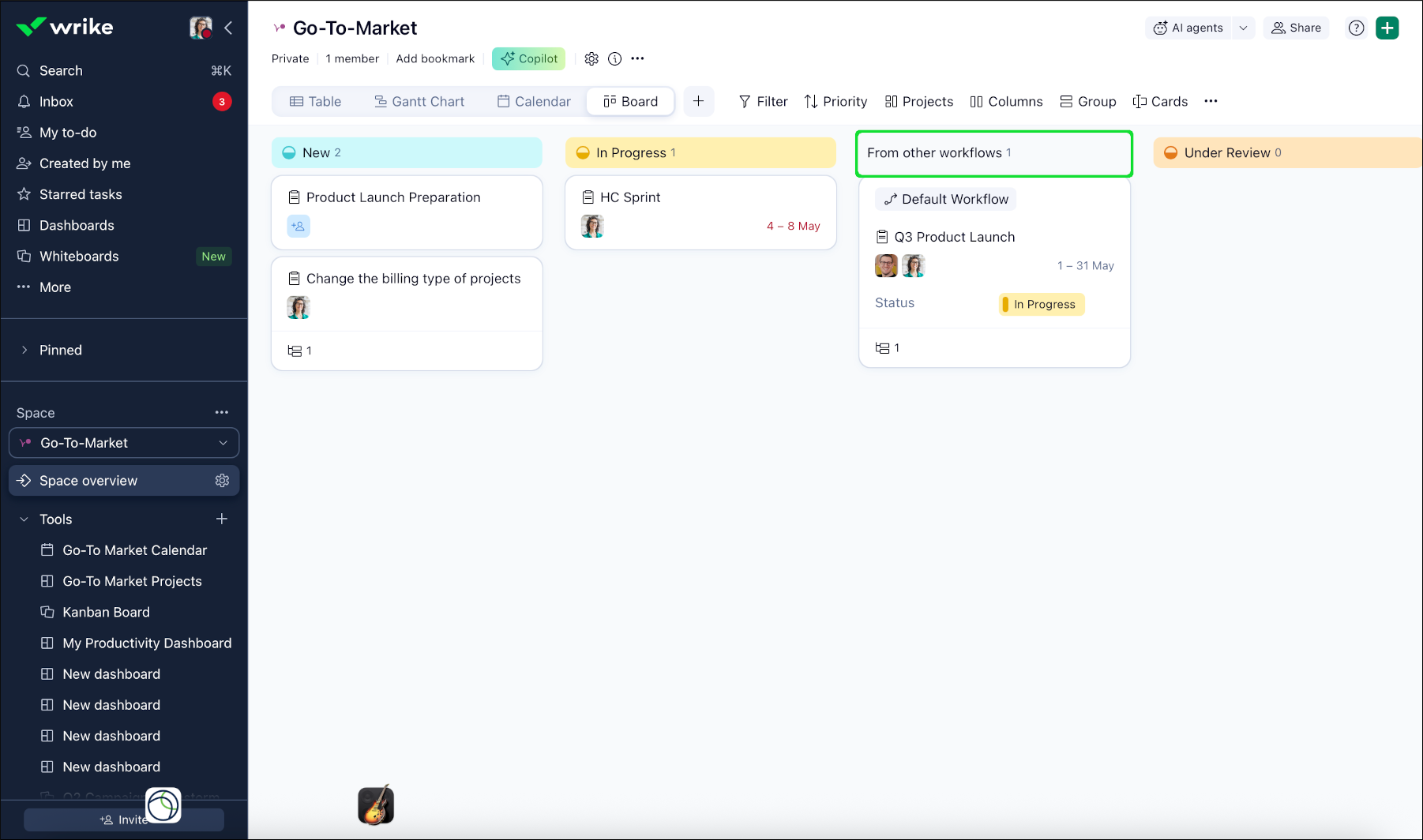The width and height of the screenshot is (1423, 840).
Task: Select the Board view tab
Action: coord(630,101)
